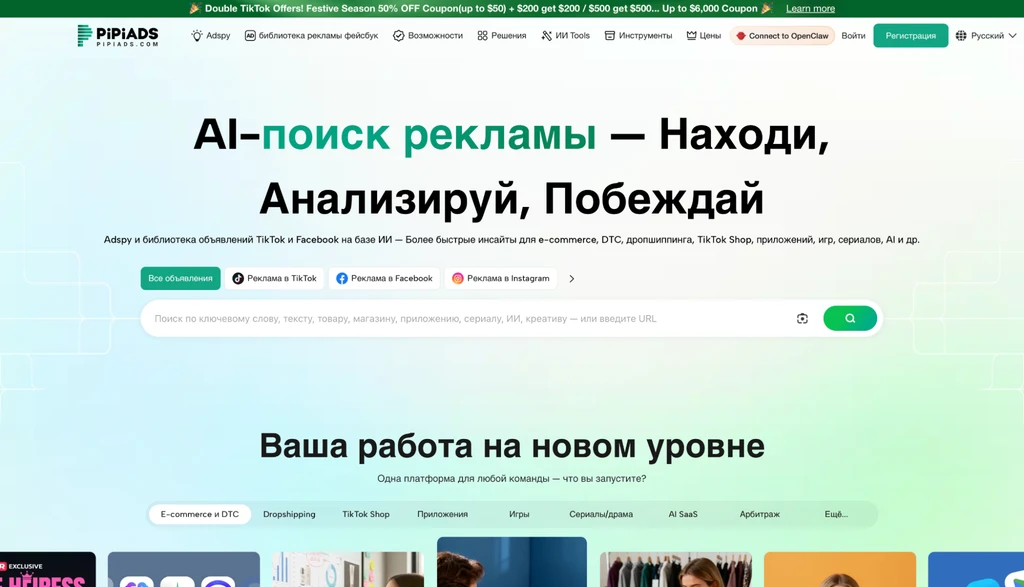Viewport: 1024px width, 587px height.
Task: Click the clothing rack thumbnail
Action: pos(676,569)
